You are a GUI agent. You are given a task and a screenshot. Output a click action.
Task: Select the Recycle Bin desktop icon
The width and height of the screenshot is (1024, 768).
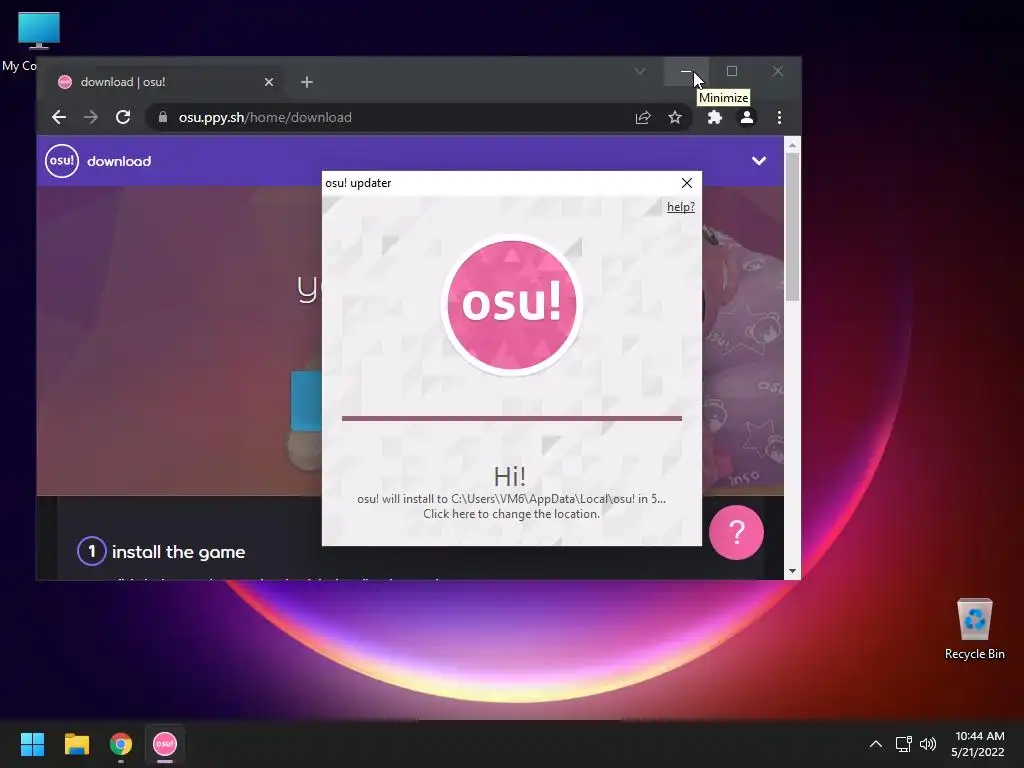[974, 629]
